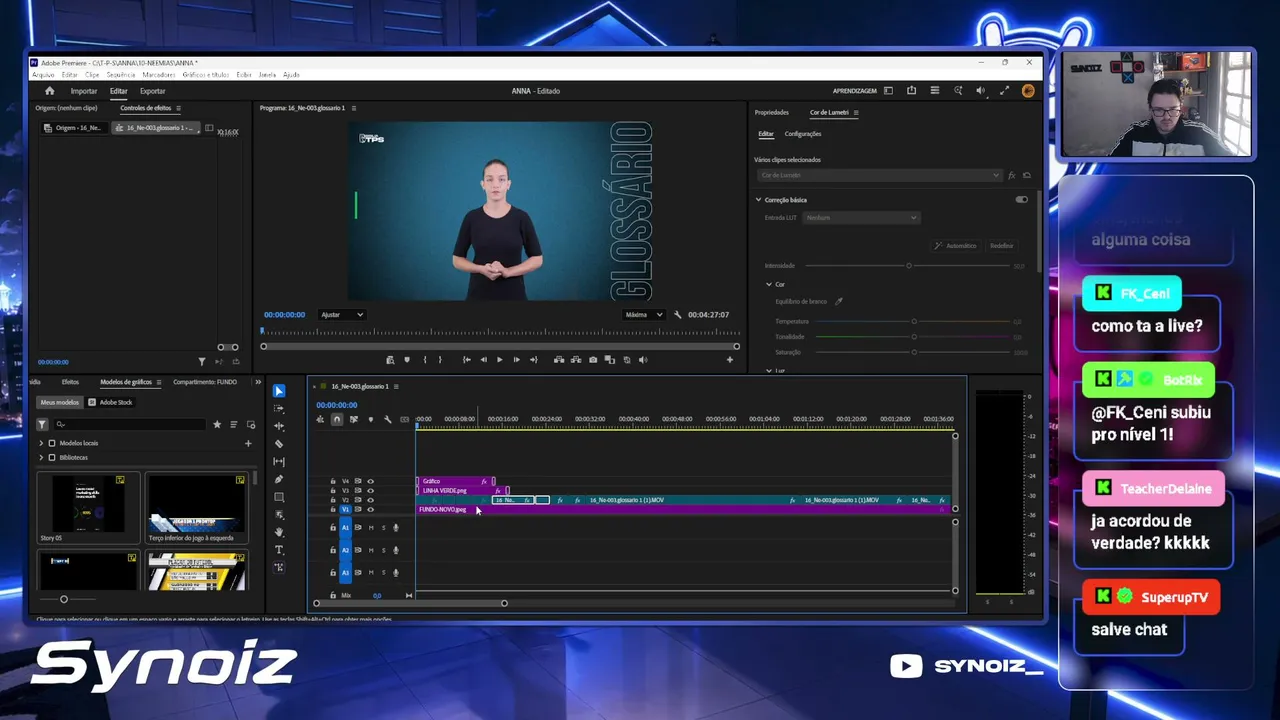1280x720 pixels.
Task: Click the Redefinir button
Action: tap(1001, 246)
